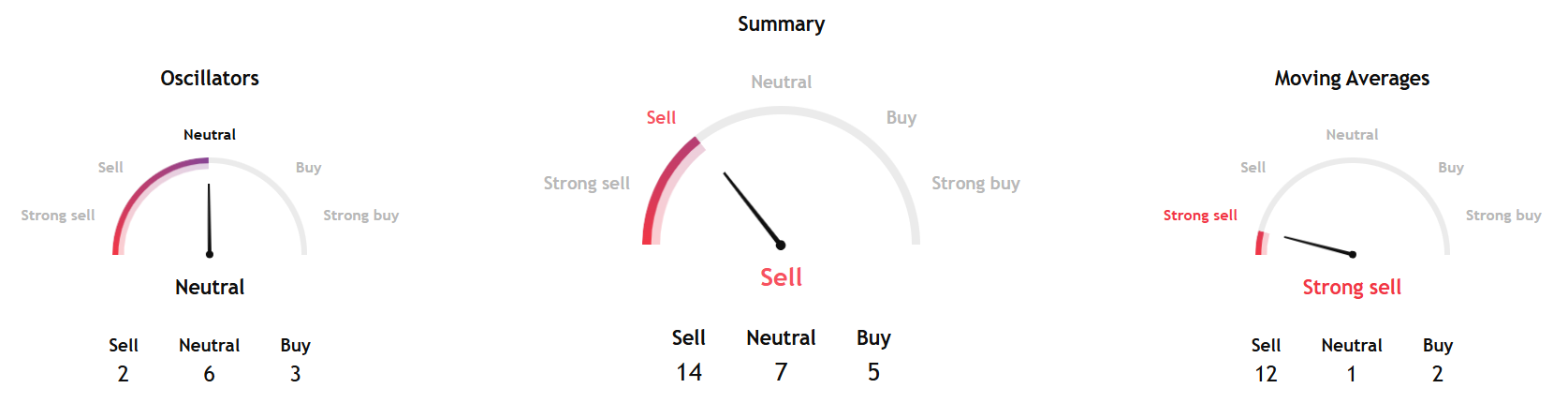Click large red Sell result under Summary needle

[781, 277]
